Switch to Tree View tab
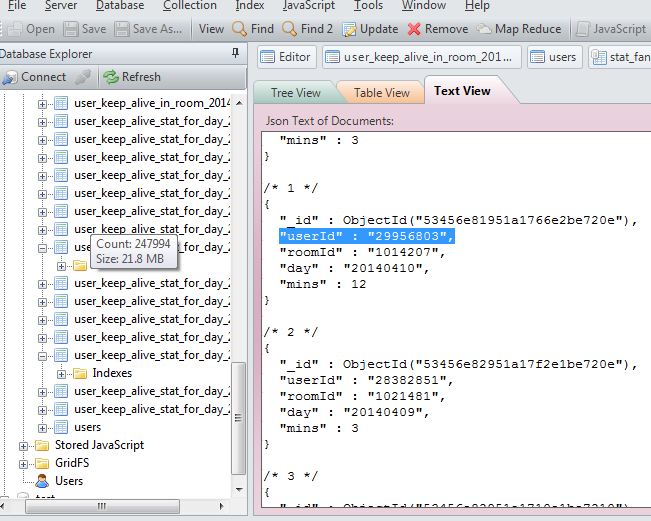The image size is (651, 521). [296, 93]
